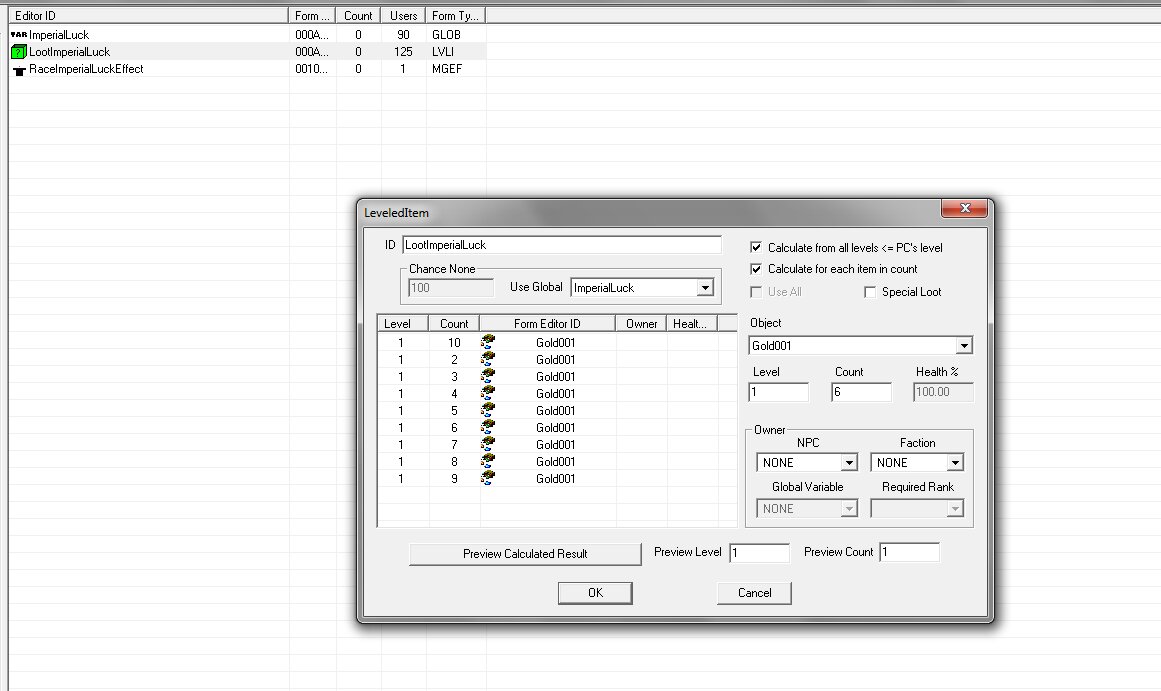
Task: Toggle Calculate for each item in count
Action: tap(756, 269)
